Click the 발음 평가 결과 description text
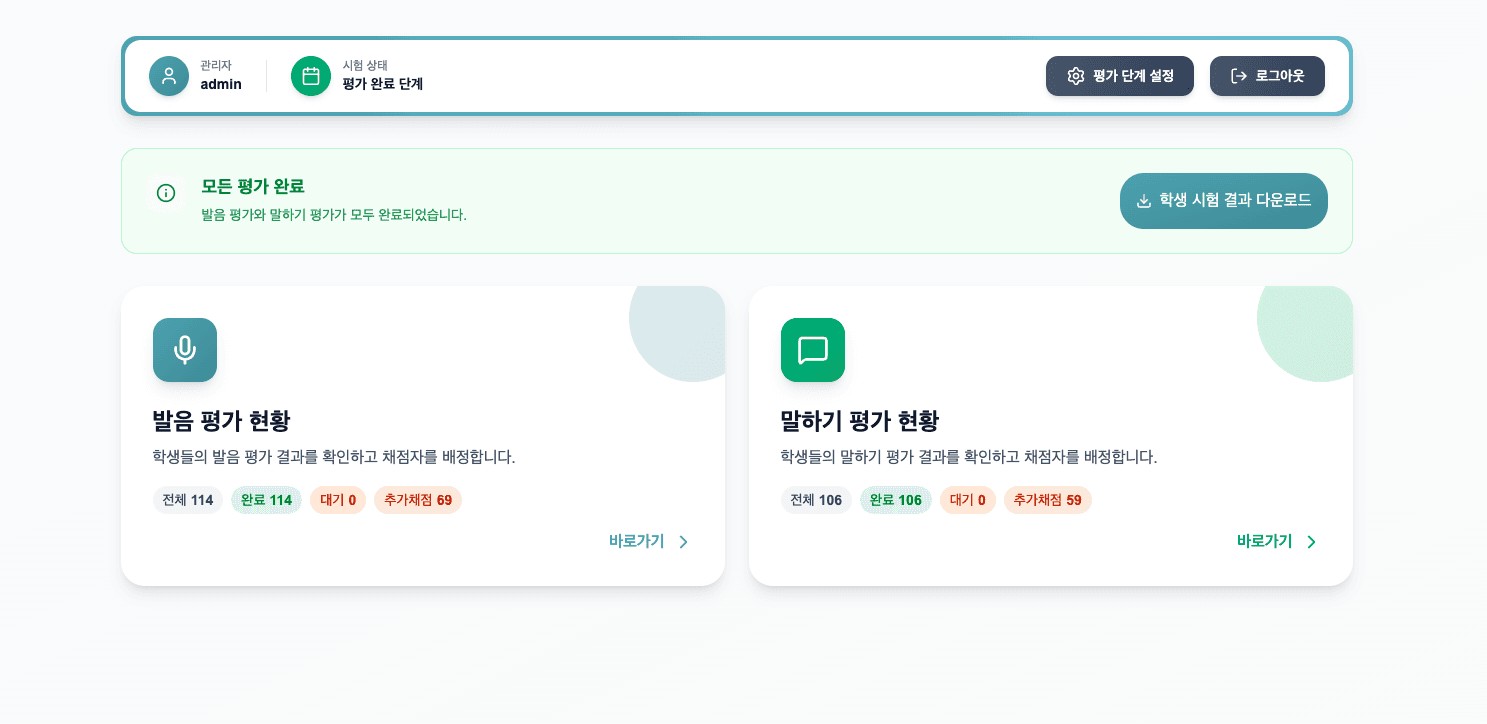Screen dimensions: 1487x724 point(334,457)
